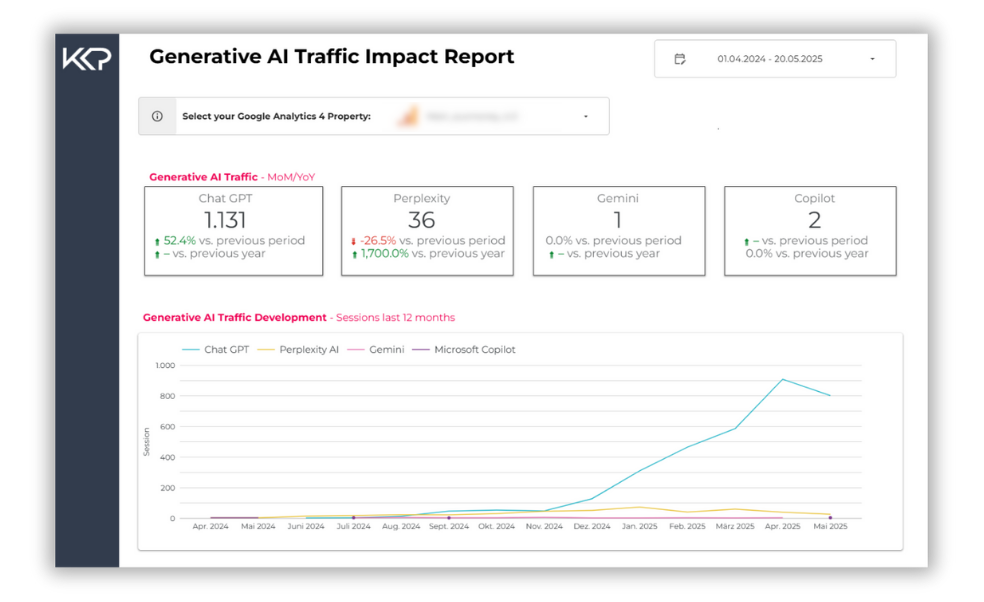Expand the Google Analytics 4 property dropdown
Screen dimensions: 984x602
coord(586,116)
